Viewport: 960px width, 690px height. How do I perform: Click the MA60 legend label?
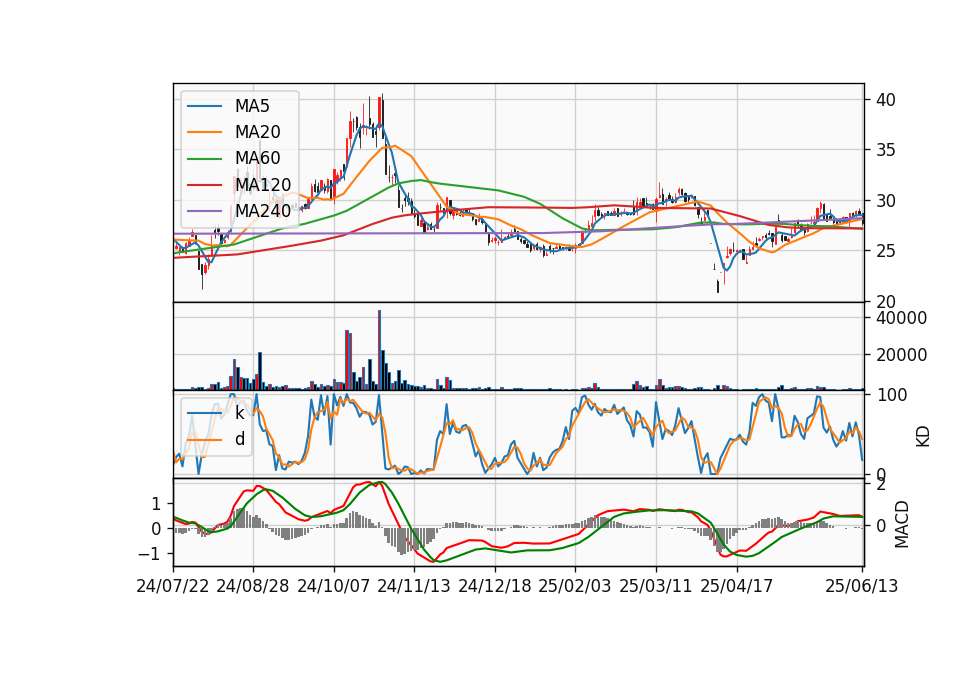pyautogui.click(x=257, y=159)
